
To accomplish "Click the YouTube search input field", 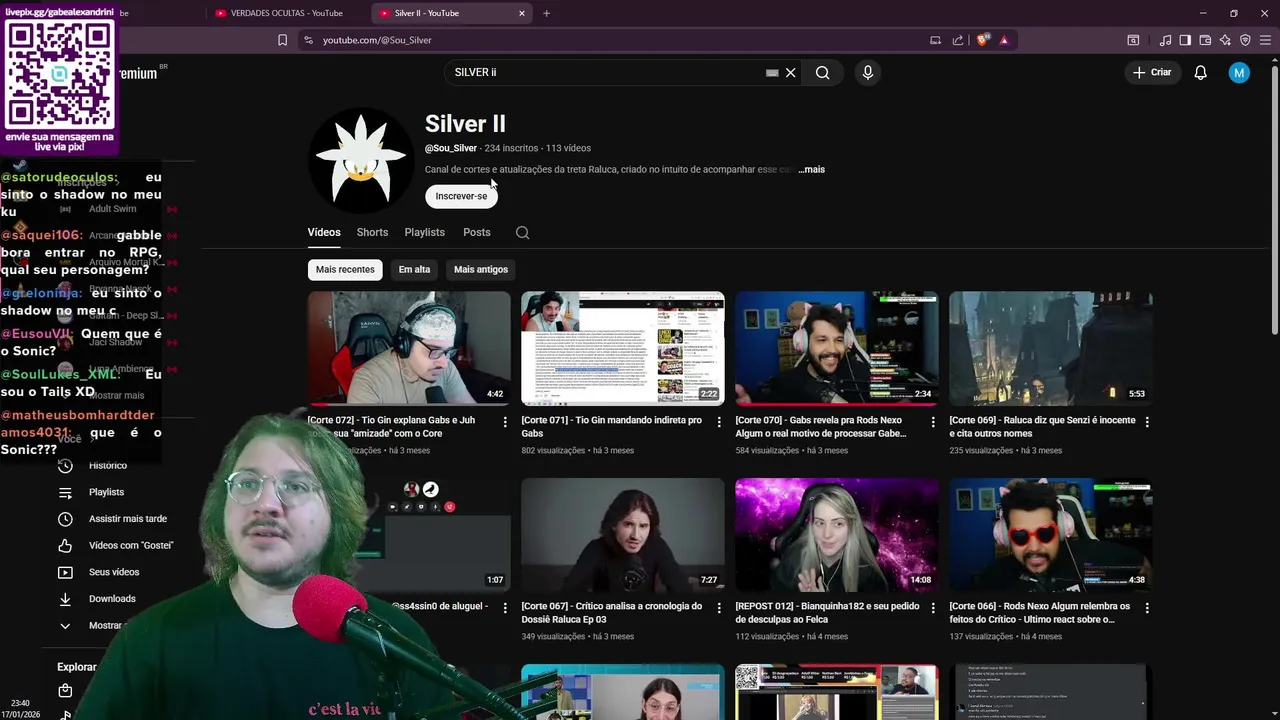I will click(605, 72).
